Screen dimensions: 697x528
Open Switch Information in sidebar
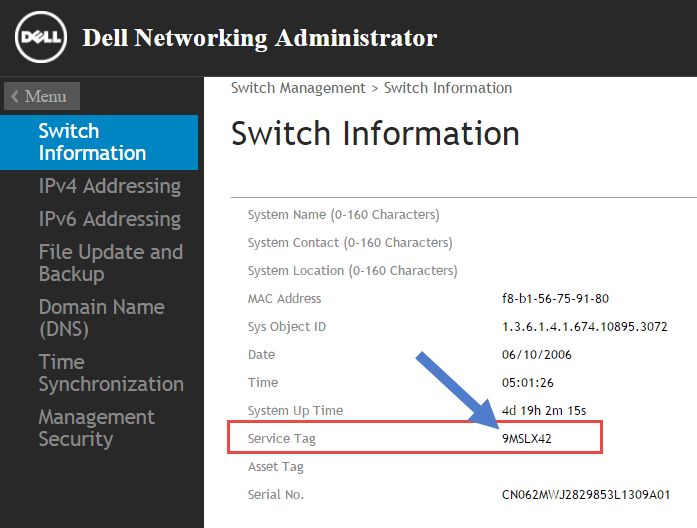point(99,142)
